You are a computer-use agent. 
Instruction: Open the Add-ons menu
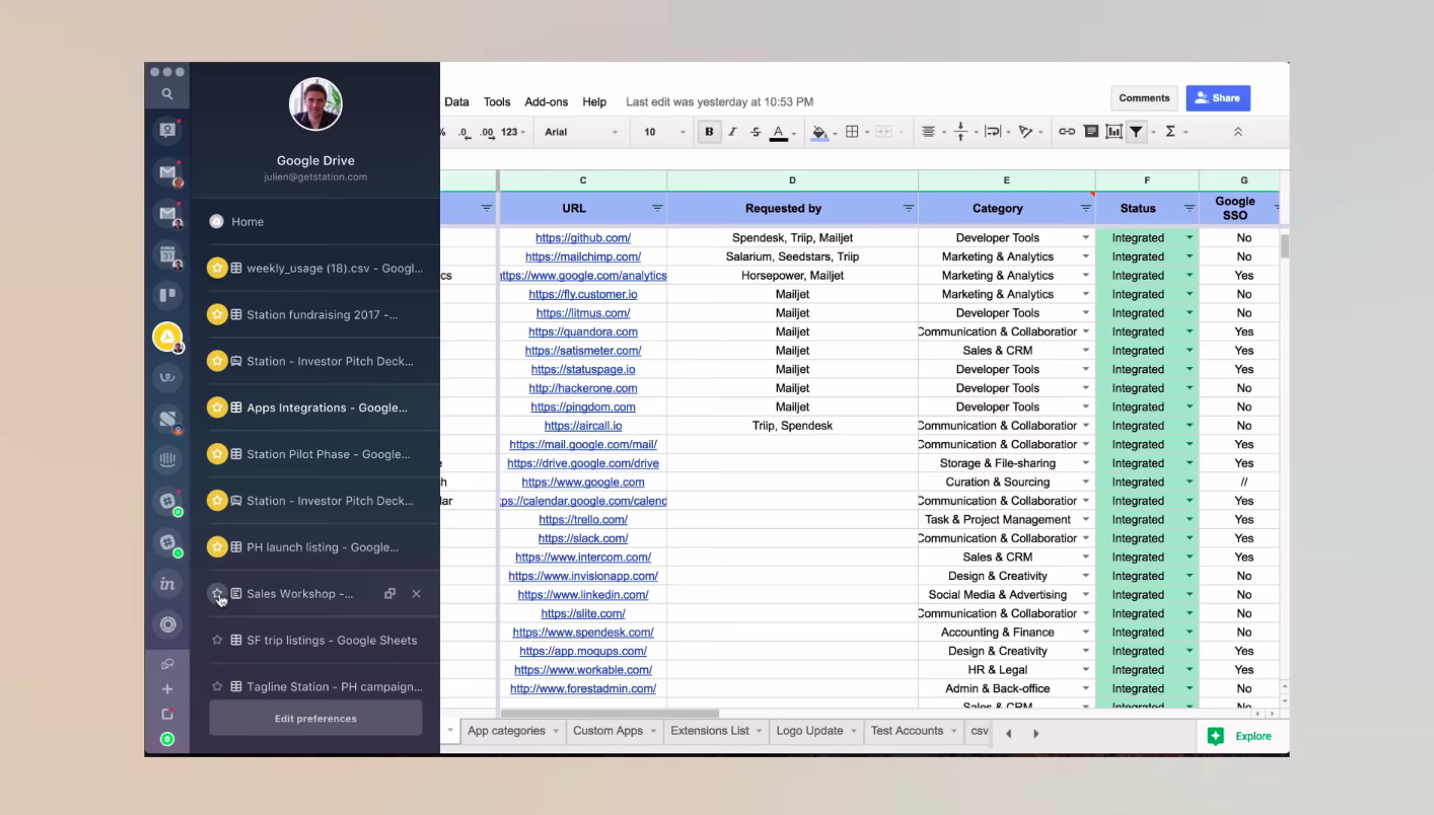point(546,102)
